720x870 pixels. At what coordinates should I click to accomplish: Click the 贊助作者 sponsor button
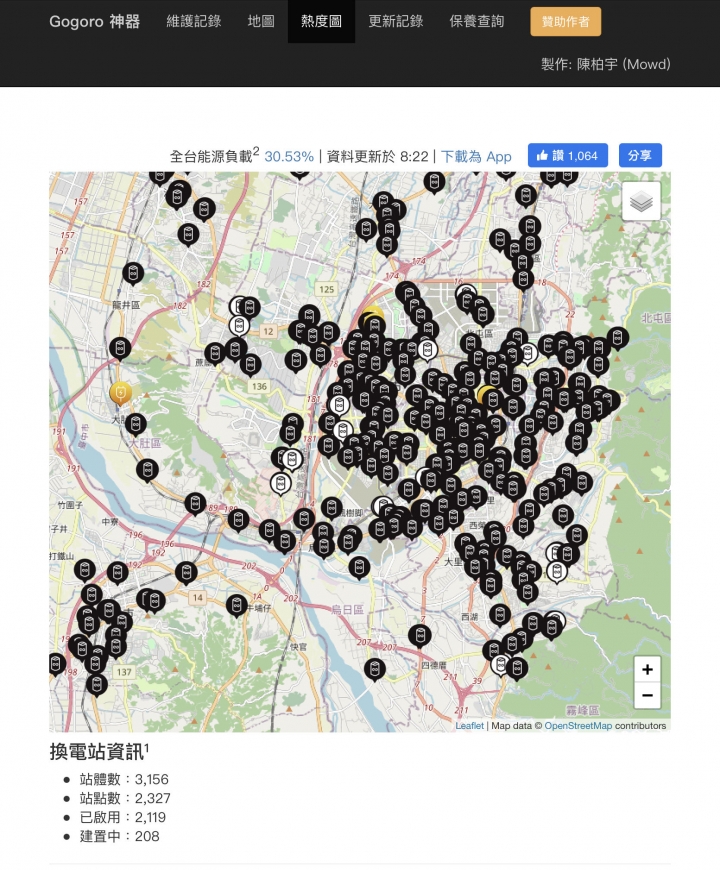tap(565, 22)
